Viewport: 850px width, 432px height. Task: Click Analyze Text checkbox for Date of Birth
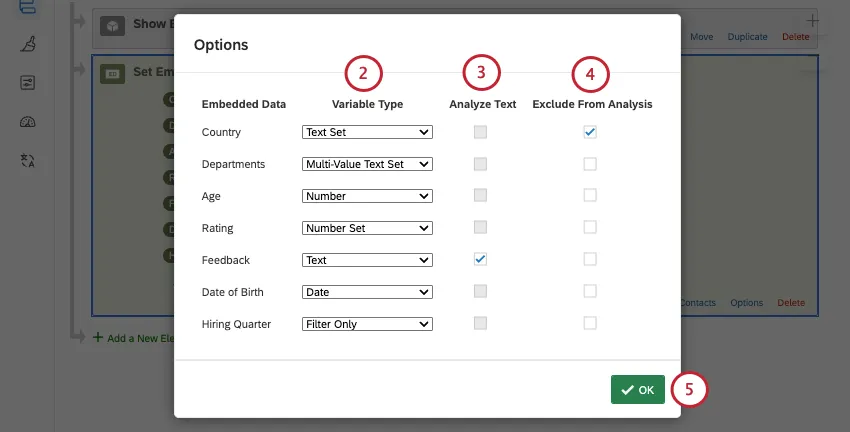click(x=480, y=291)
